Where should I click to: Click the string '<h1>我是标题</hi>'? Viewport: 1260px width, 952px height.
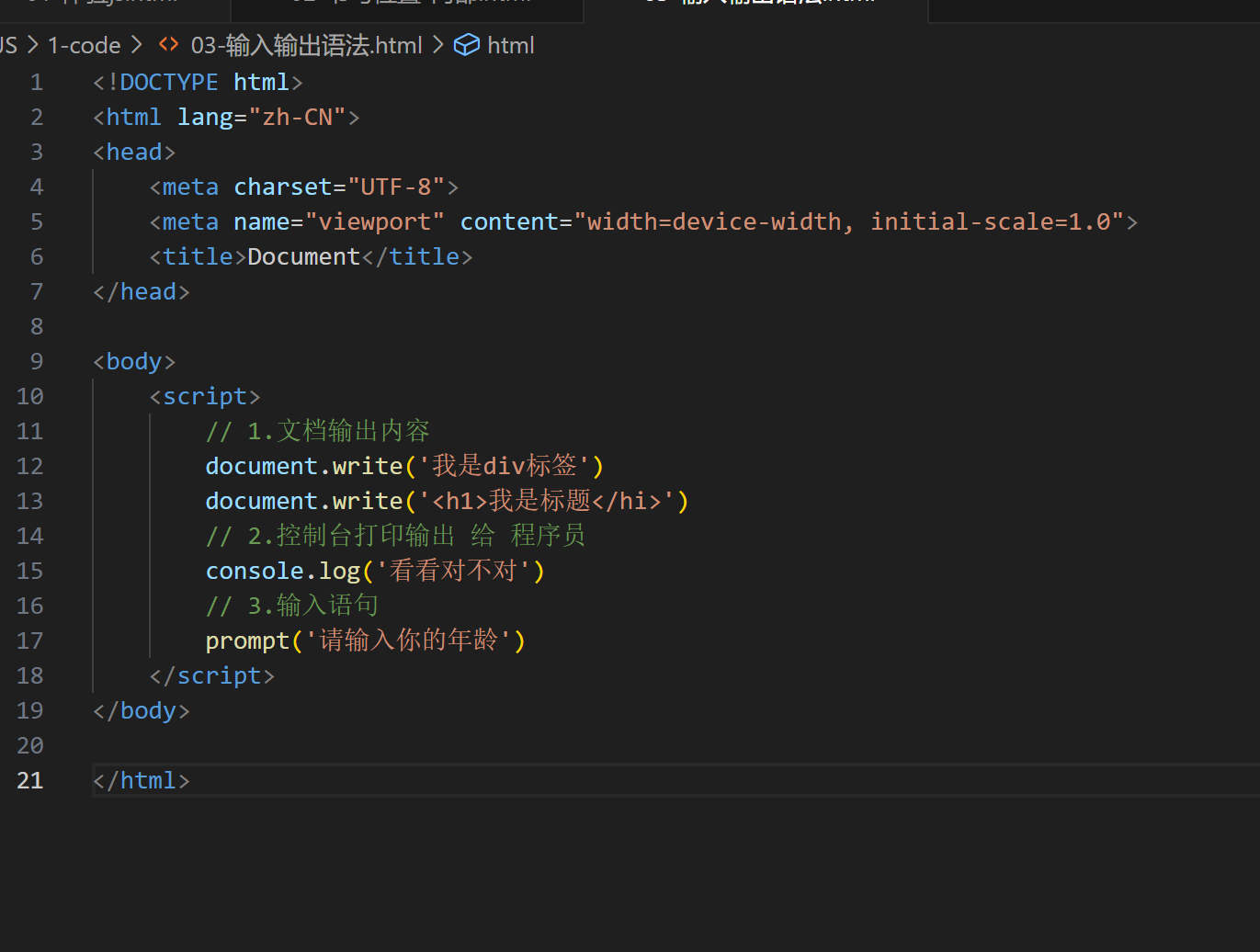coord(546,501)
